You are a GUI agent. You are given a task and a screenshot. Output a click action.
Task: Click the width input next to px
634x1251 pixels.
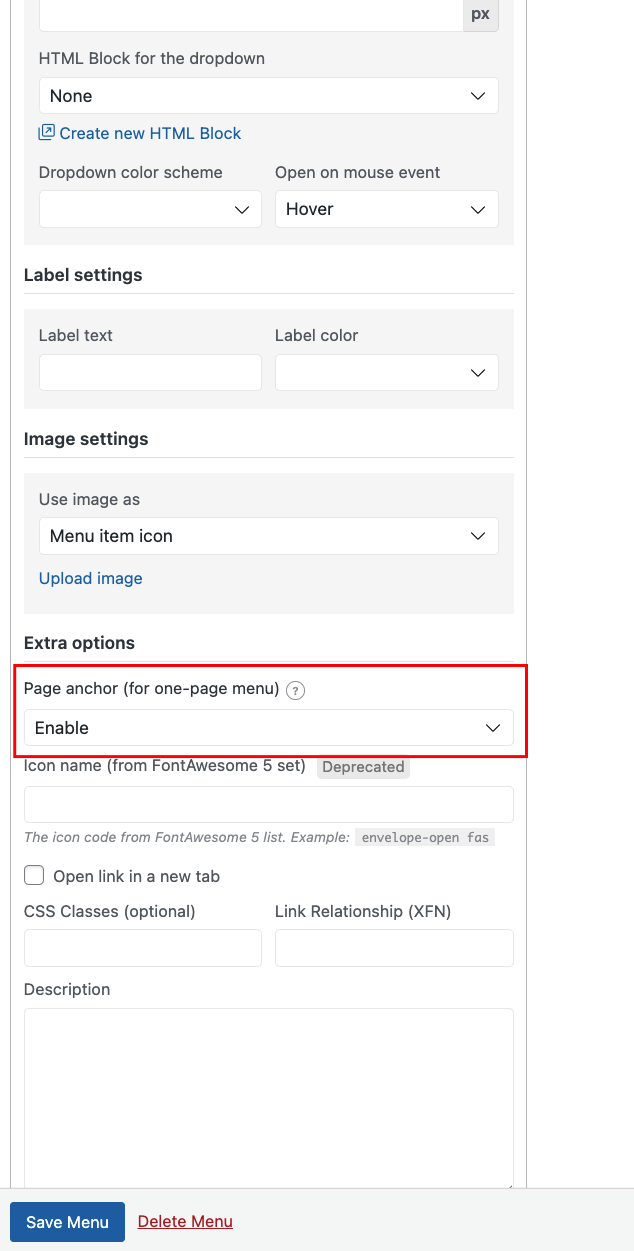coord(250,15)
